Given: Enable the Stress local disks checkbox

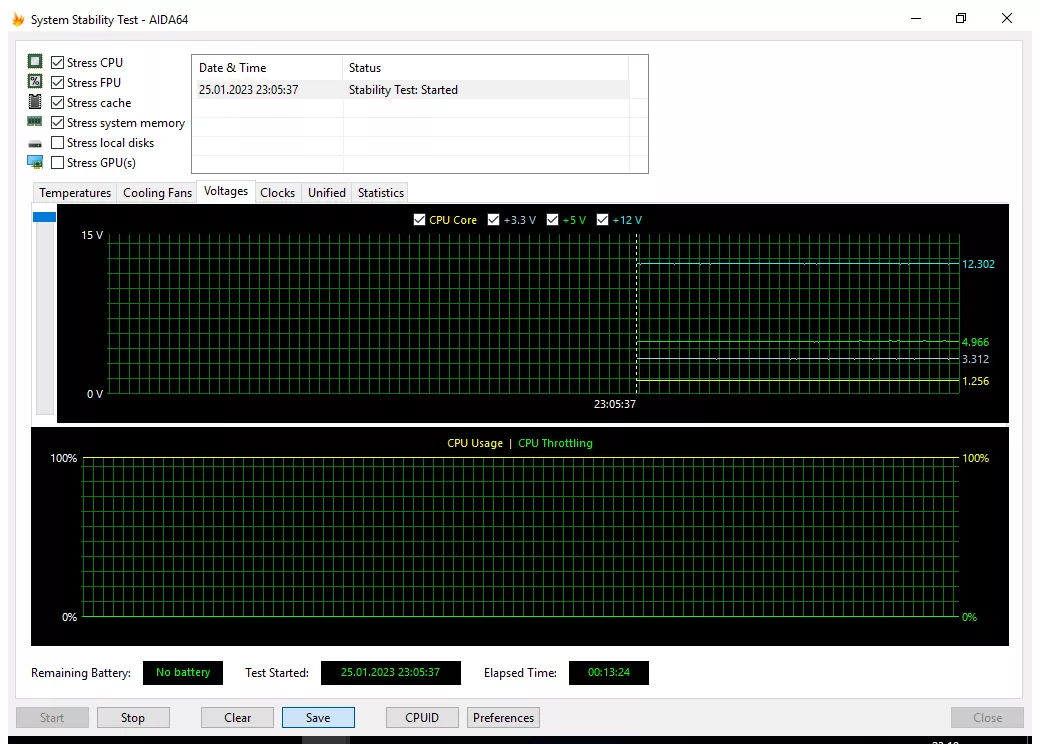Looking at the screenshot, I should tap(58, 143).
